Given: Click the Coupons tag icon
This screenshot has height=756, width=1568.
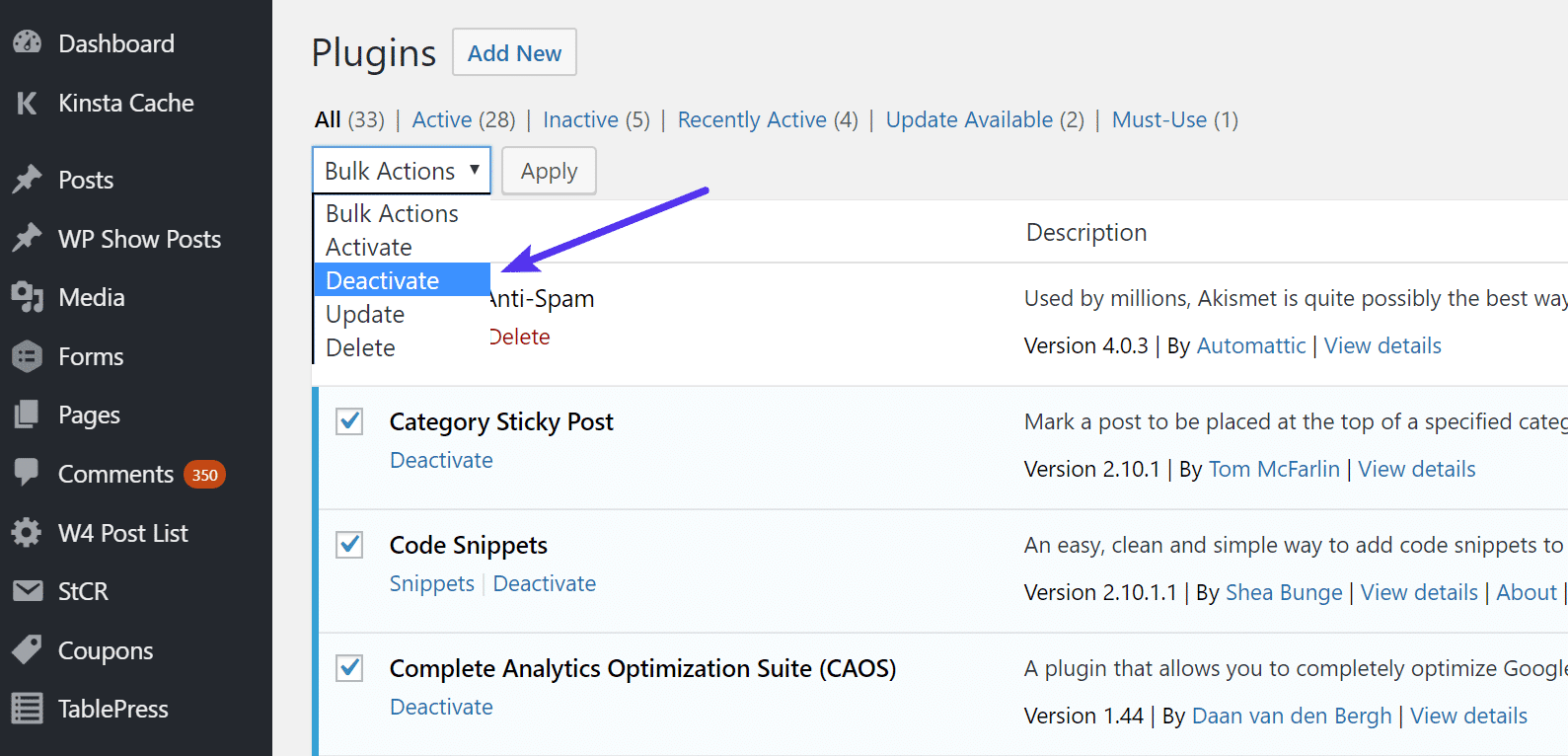Looking at the screenshot, I should (x=27, y=650).
